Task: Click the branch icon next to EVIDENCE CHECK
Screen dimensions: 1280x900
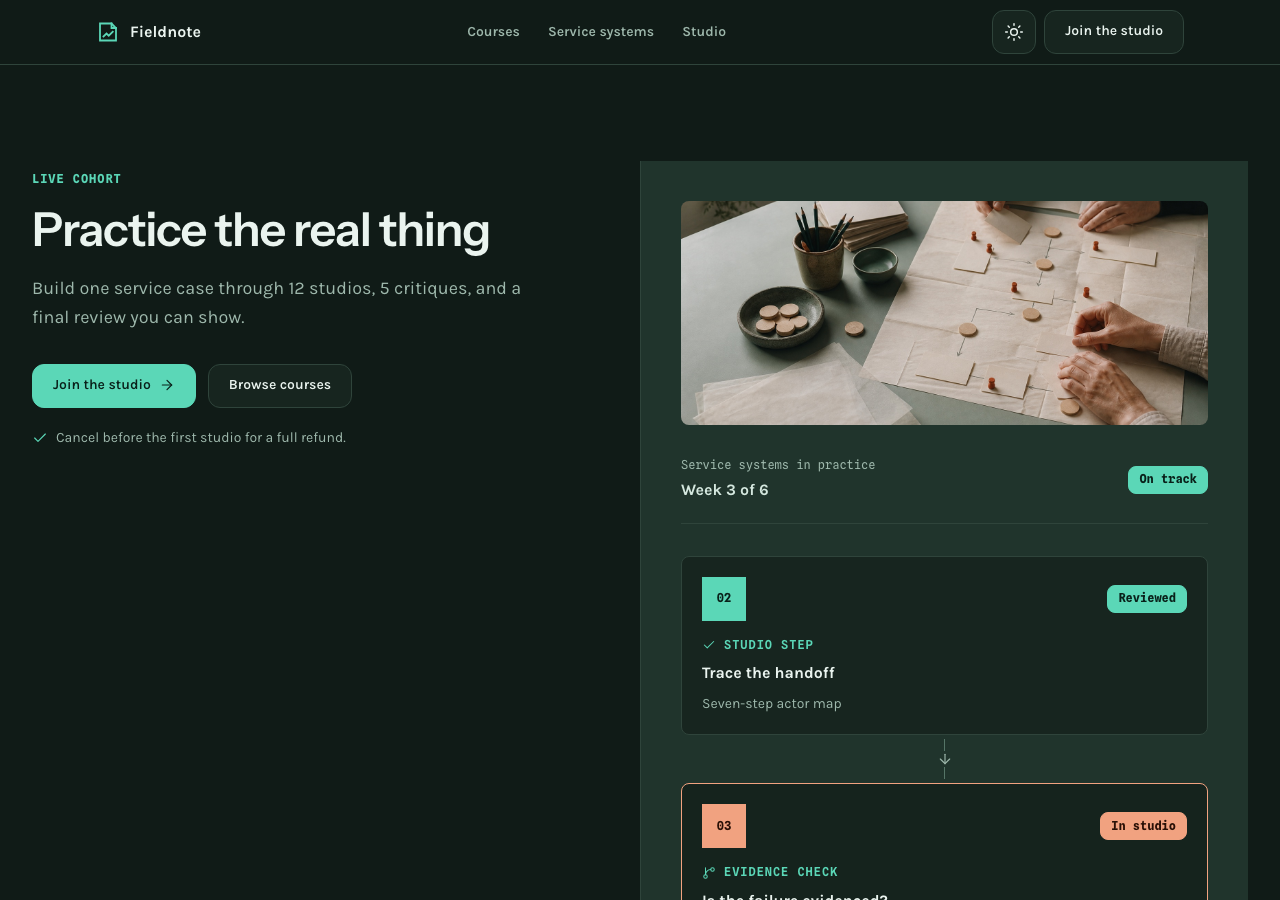Action: tap(709, 872)
